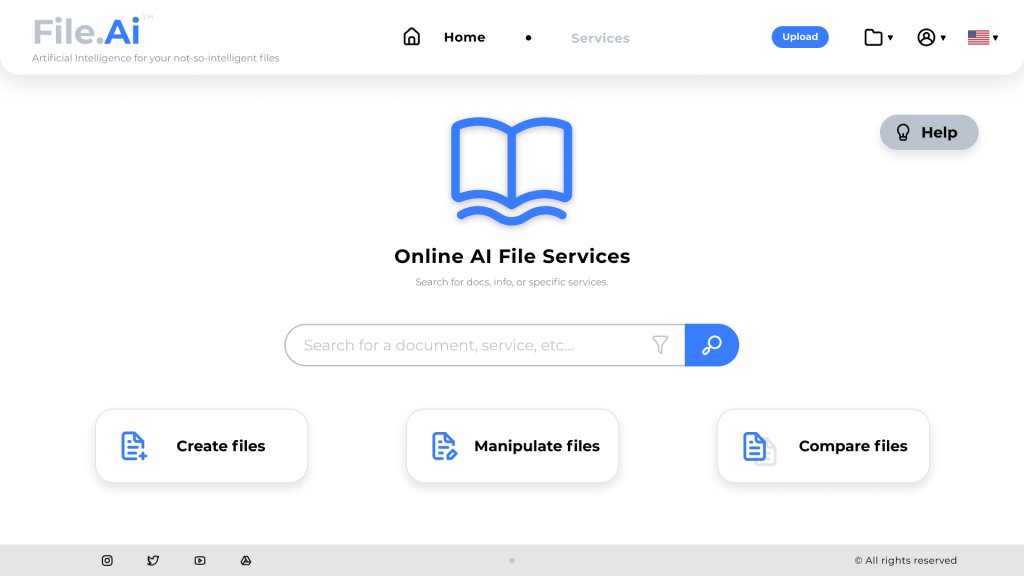Click the blue Upload button
This screenshot has height=576, width=1024.
(x=800, y=37)
